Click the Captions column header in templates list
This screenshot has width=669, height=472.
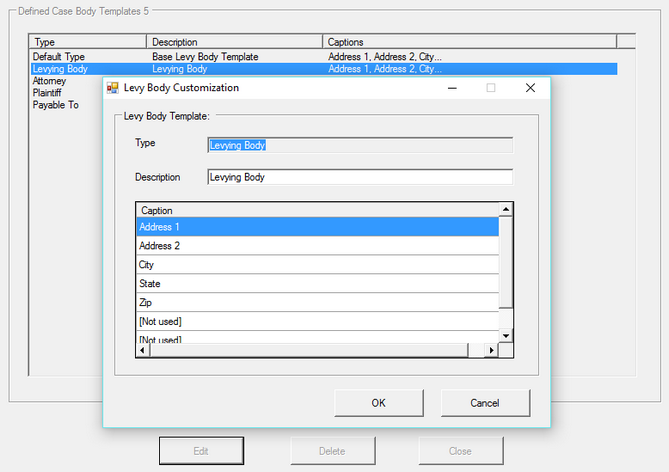[470, 42]
